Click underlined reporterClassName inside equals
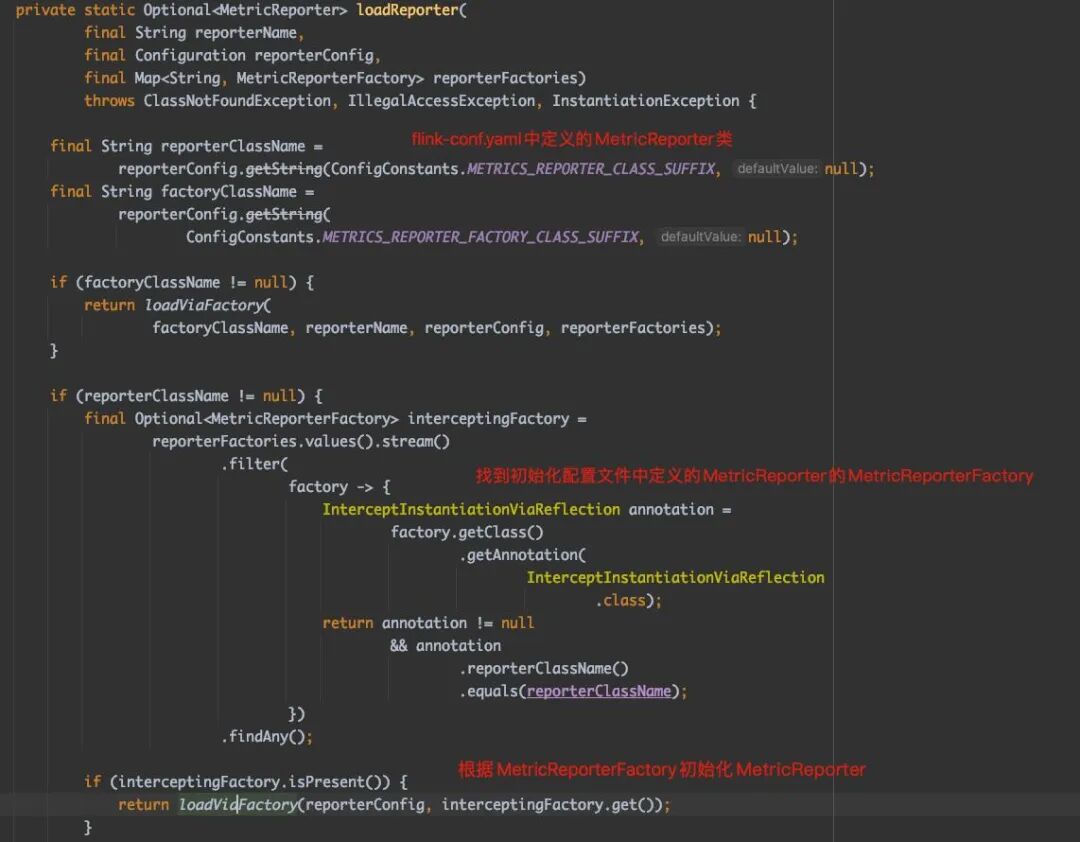 pos(598,692)
